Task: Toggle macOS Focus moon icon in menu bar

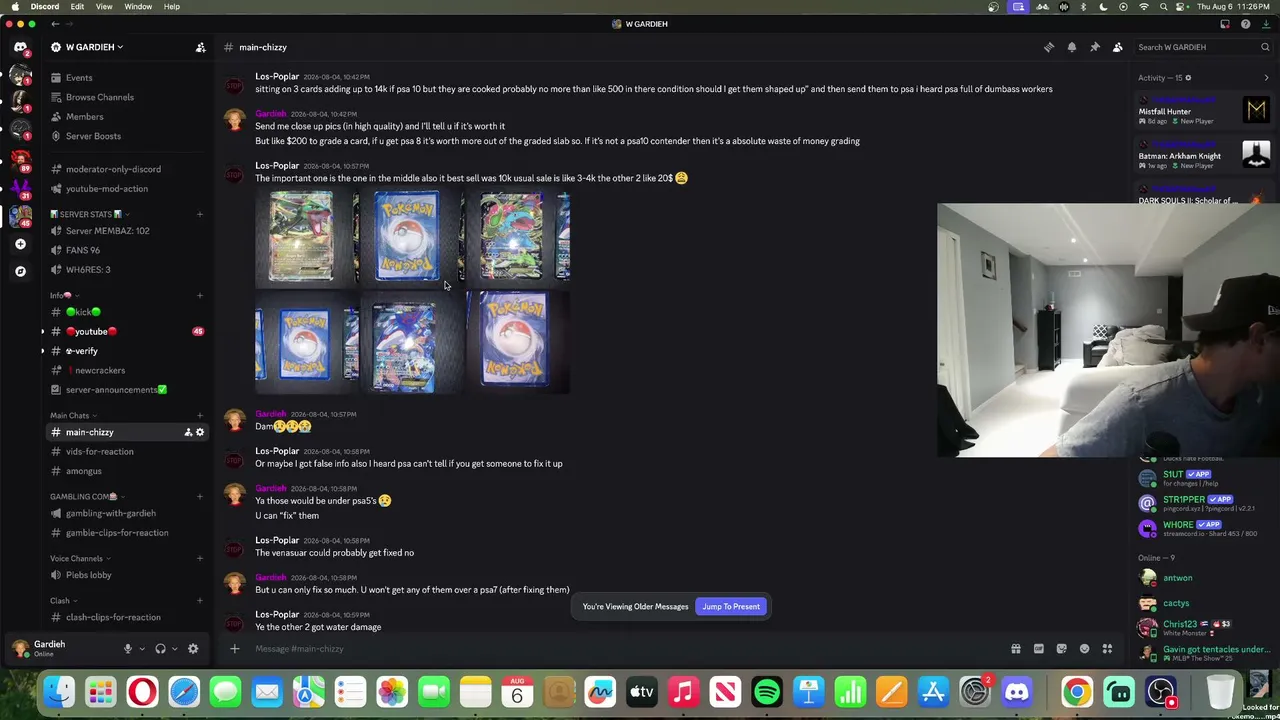Action: (x=1103, y=7)
